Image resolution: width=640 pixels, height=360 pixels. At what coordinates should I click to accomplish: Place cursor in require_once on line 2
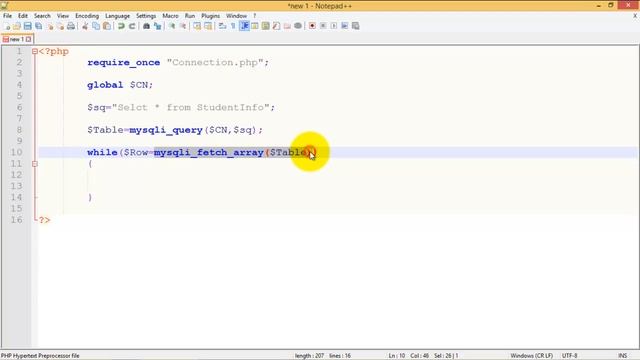(x=124, y=62)
